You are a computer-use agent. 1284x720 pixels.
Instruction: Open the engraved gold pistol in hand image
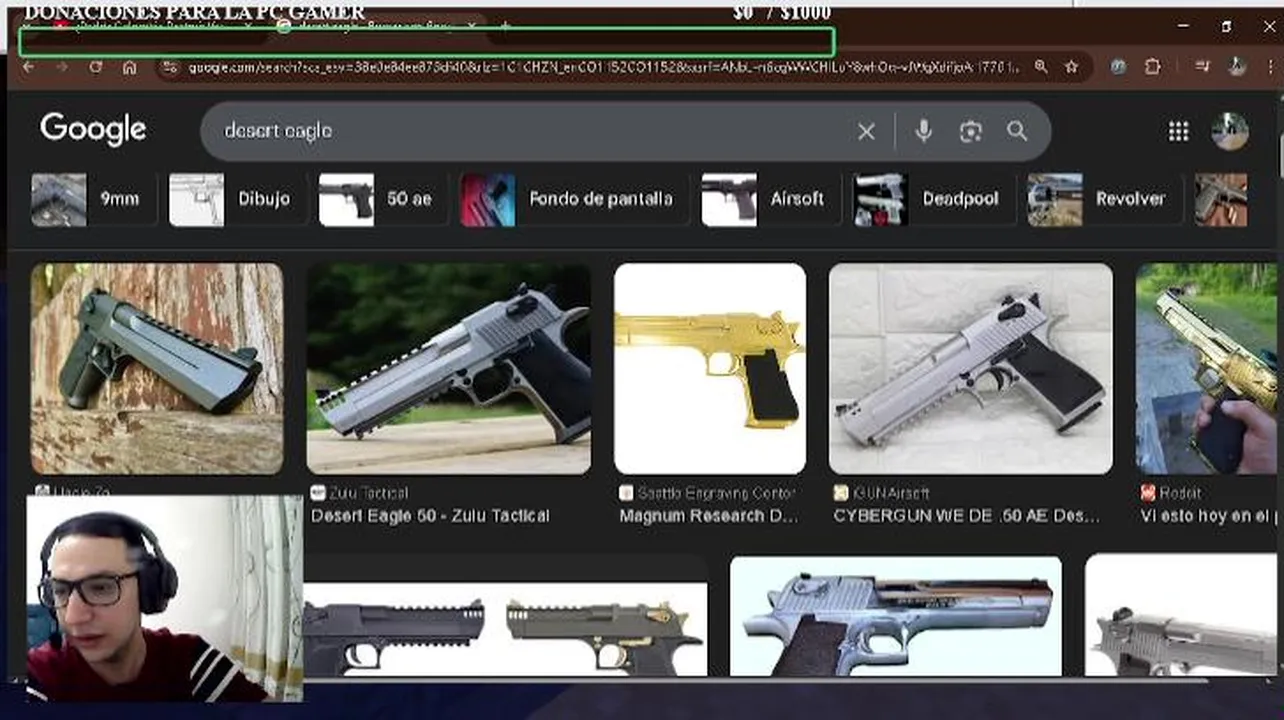click(x=1206, y=368)
